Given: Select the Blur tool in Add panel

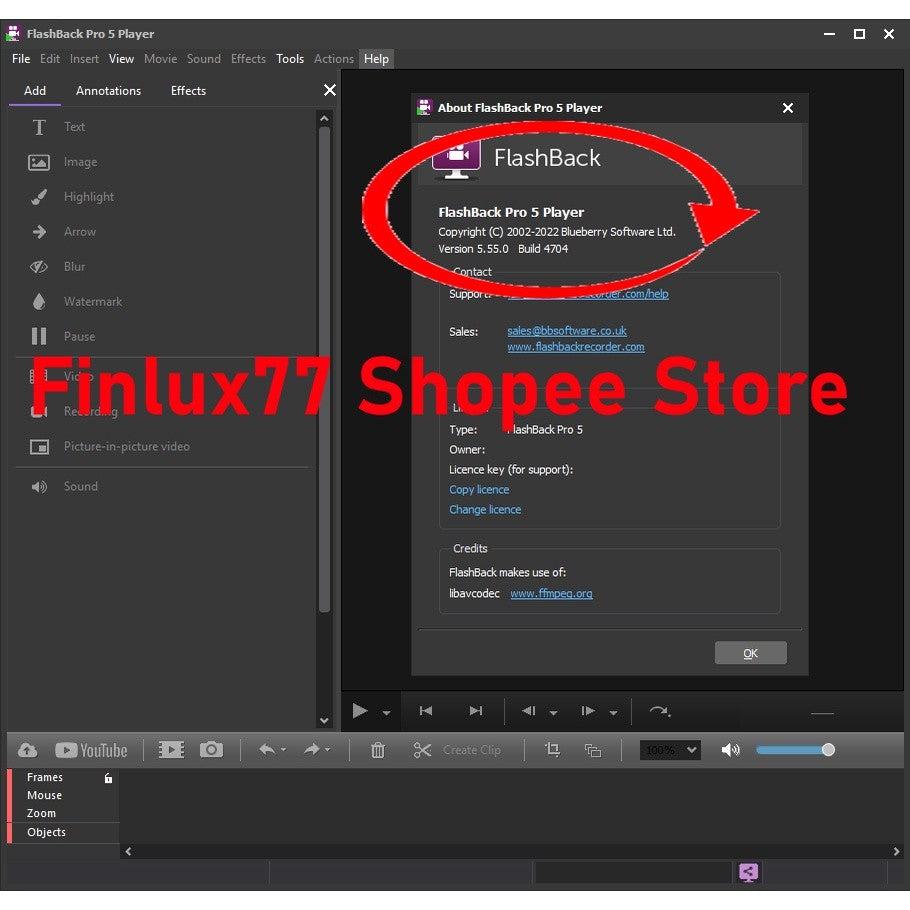Looking at the screenshot, I should (74, 267).
